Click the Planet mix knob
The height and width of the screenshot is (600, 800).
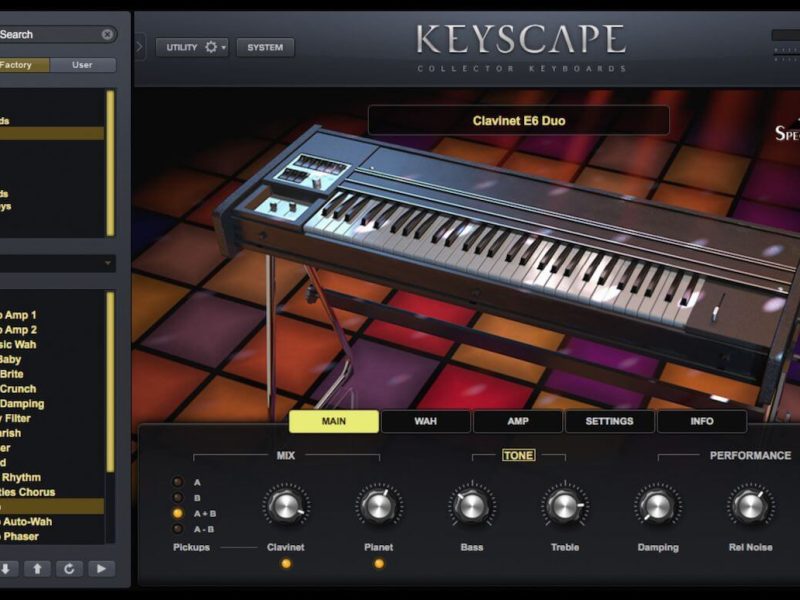pyautogui.click(x=379, y=506)
